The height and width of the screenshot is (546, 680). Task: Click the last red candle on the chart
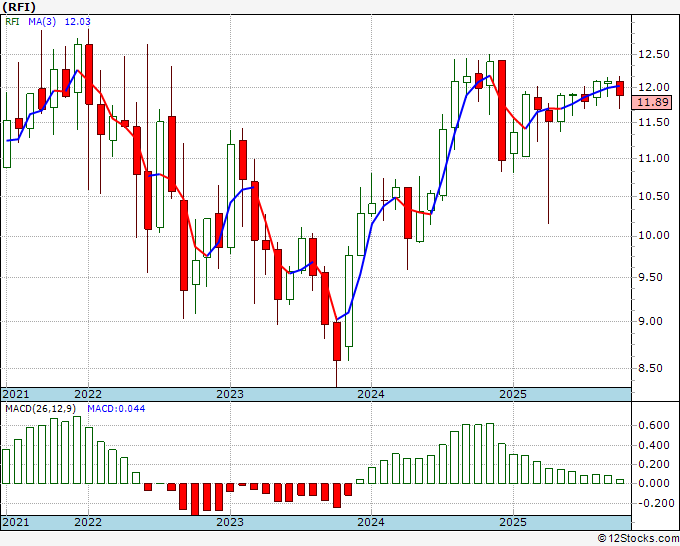pos(620,88)
